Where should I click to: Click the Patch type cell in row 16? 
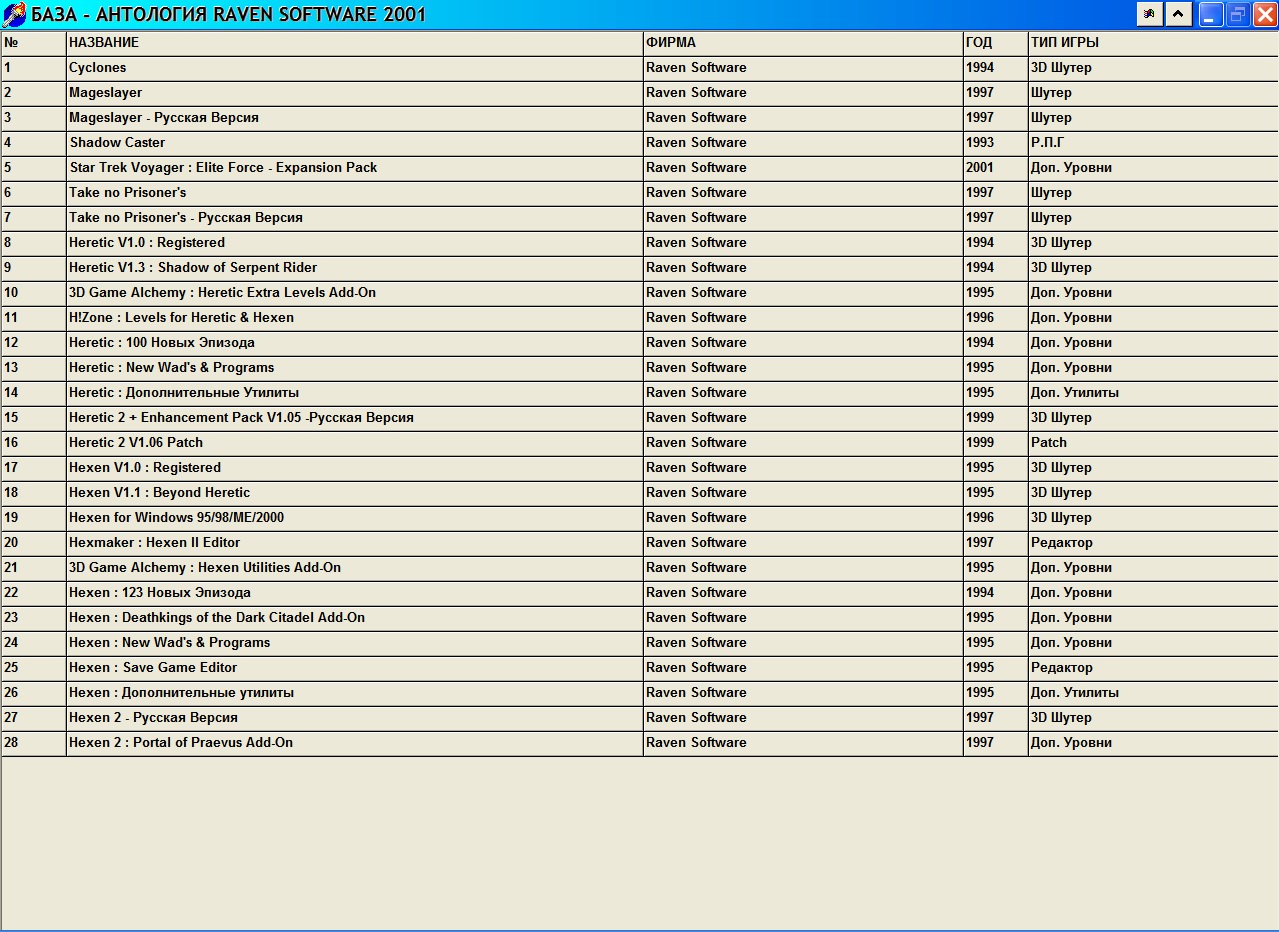[1049, 443]
